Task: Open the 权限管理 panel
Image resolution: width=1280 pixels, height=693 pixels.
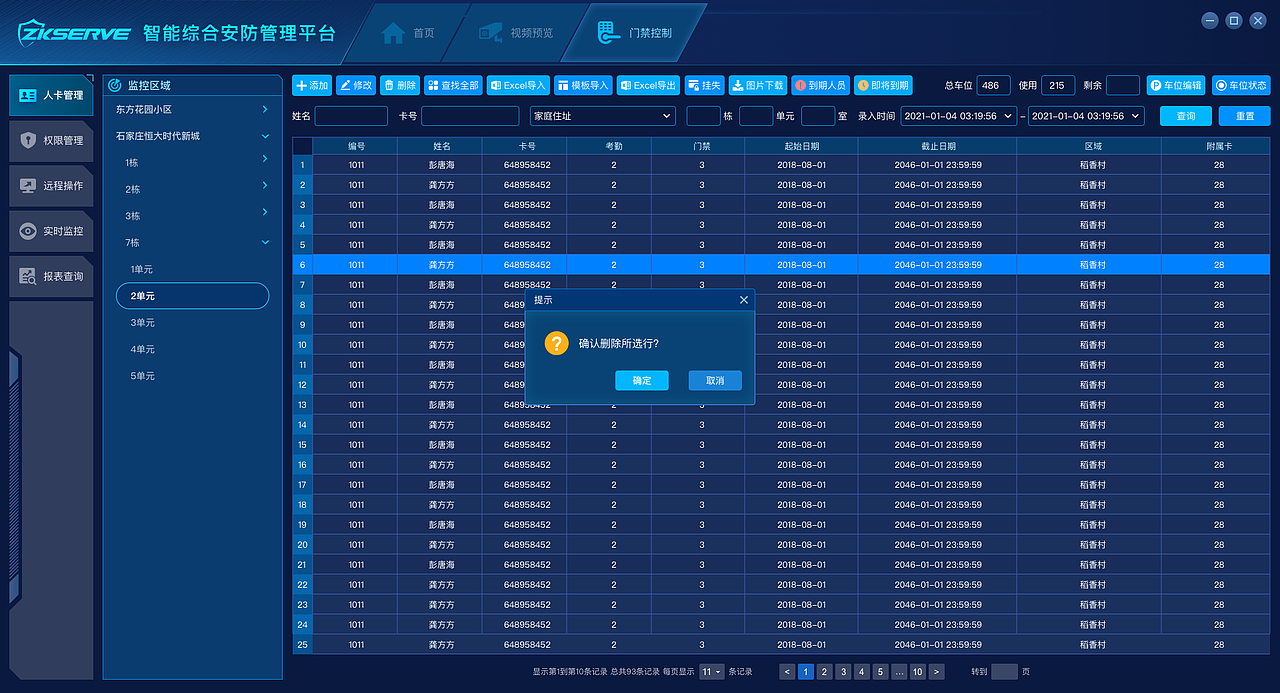Action: click(x=50, y=140)
